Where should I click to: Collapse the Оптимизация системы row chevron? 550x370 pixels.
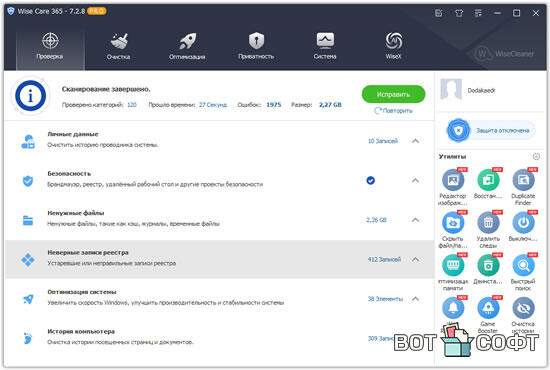[415, 299]
